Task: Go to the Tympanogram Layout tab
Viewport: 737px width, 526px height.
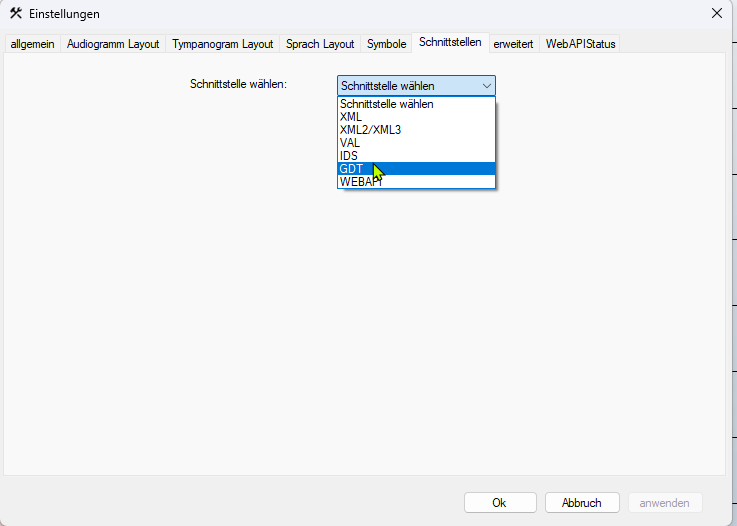Action: (222, 44)
